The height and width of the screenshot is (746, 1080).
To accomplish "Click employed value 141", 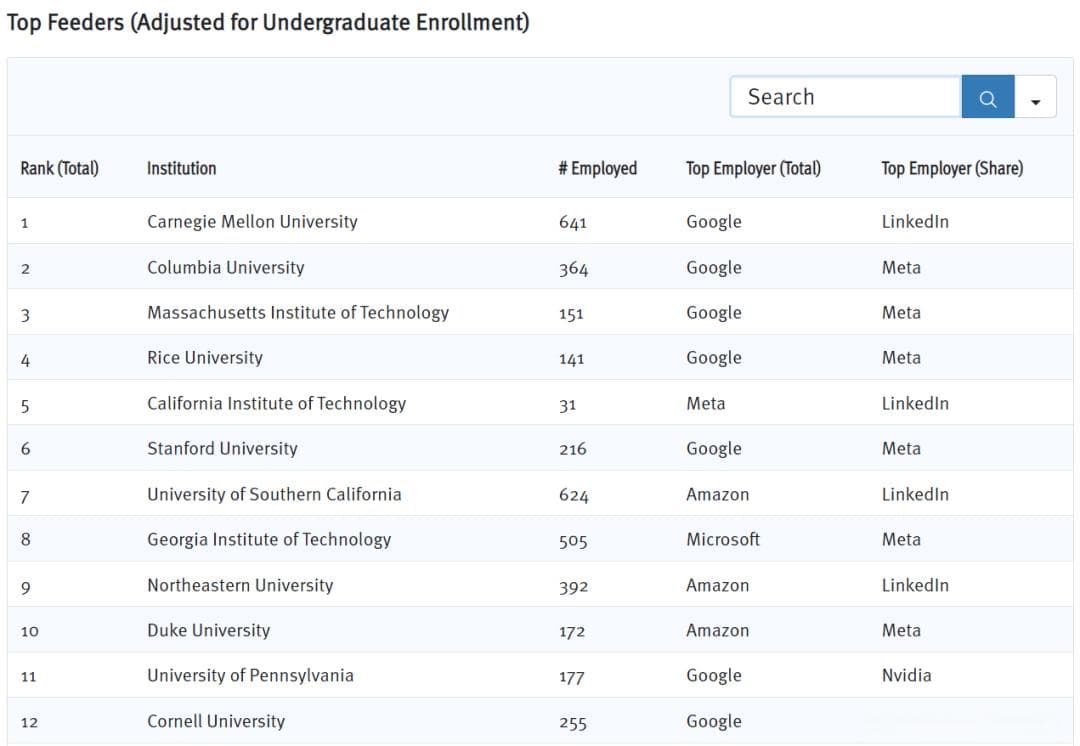I will tap(571, 359).
